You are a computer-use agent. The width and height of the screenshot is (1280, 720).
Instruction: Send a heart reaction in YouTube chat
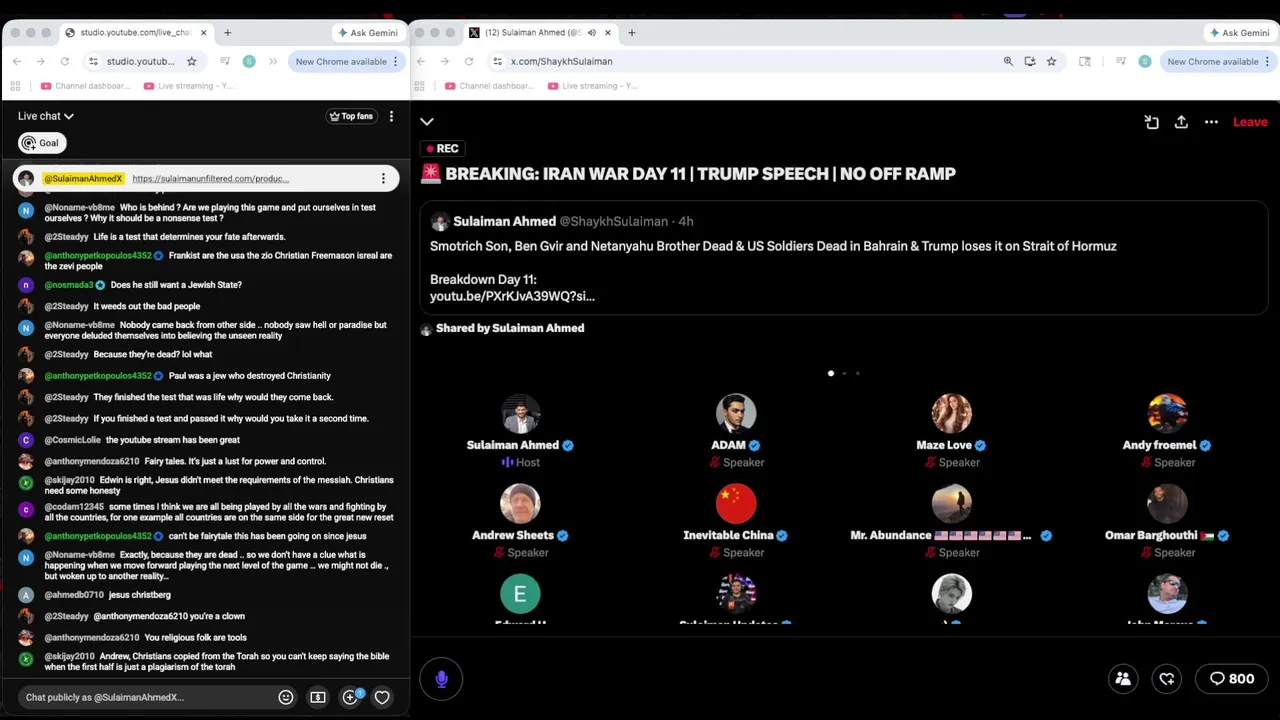(382, 697)
